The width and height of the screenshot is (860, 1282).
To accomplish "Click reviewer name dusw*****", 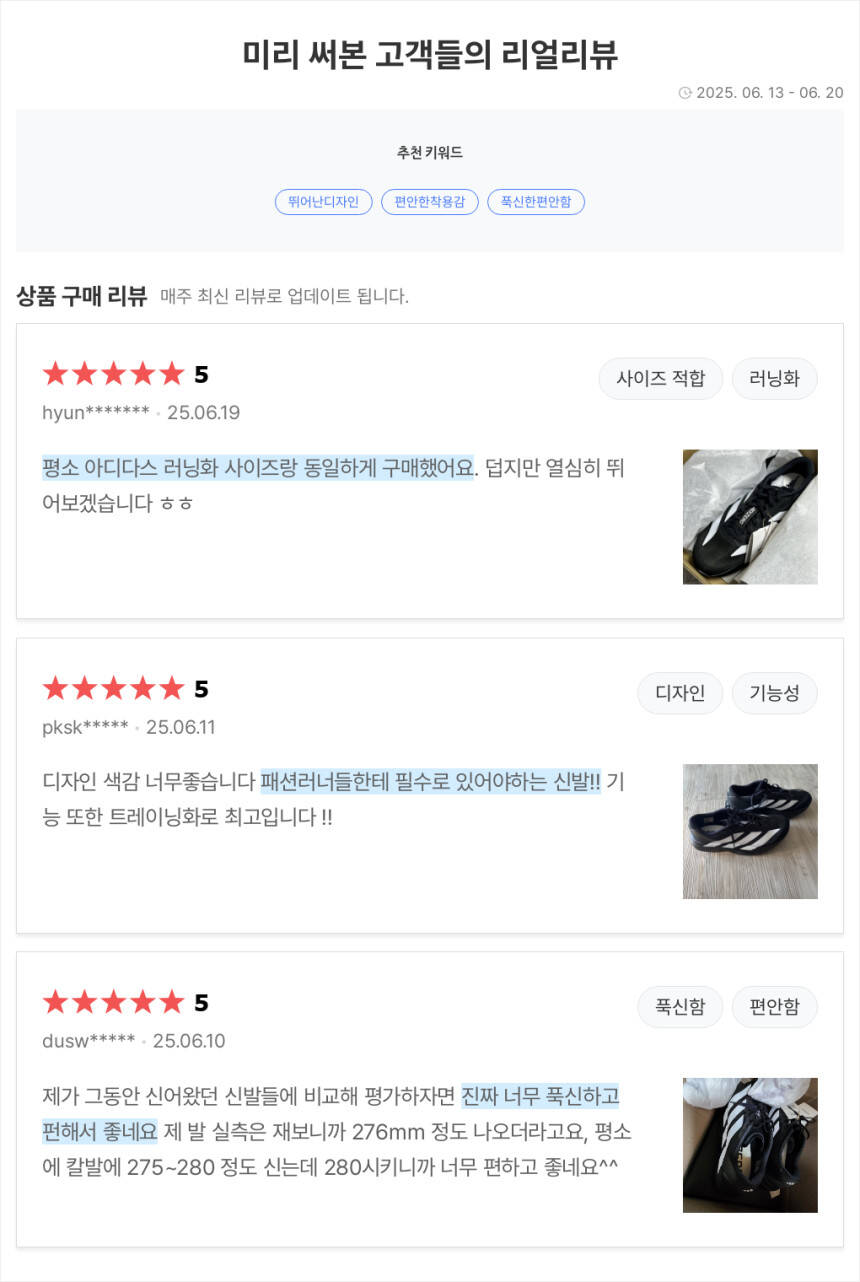I will pyautogui.click(x=88, y=1041).
